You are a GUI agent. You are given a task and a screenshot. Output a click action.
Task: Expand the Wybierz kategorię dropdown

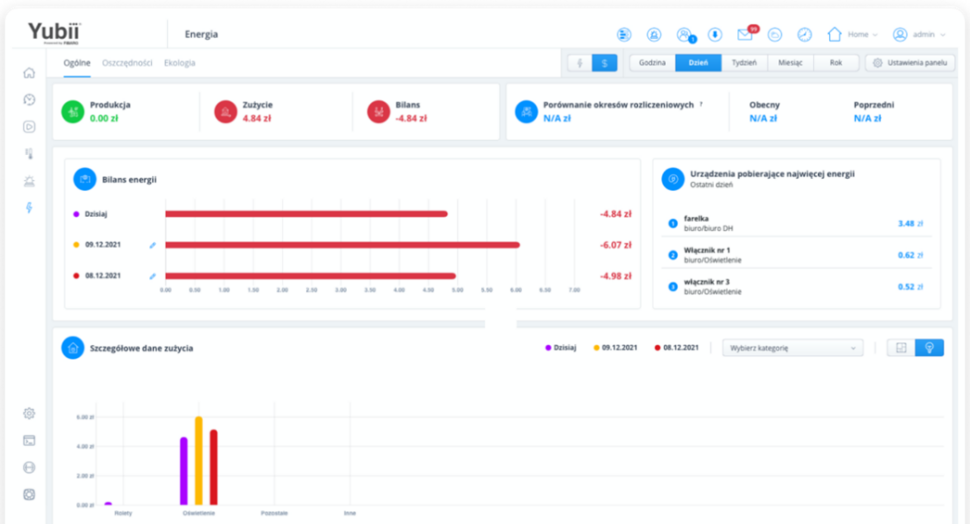pyautogui.click(x=792, y=348)
